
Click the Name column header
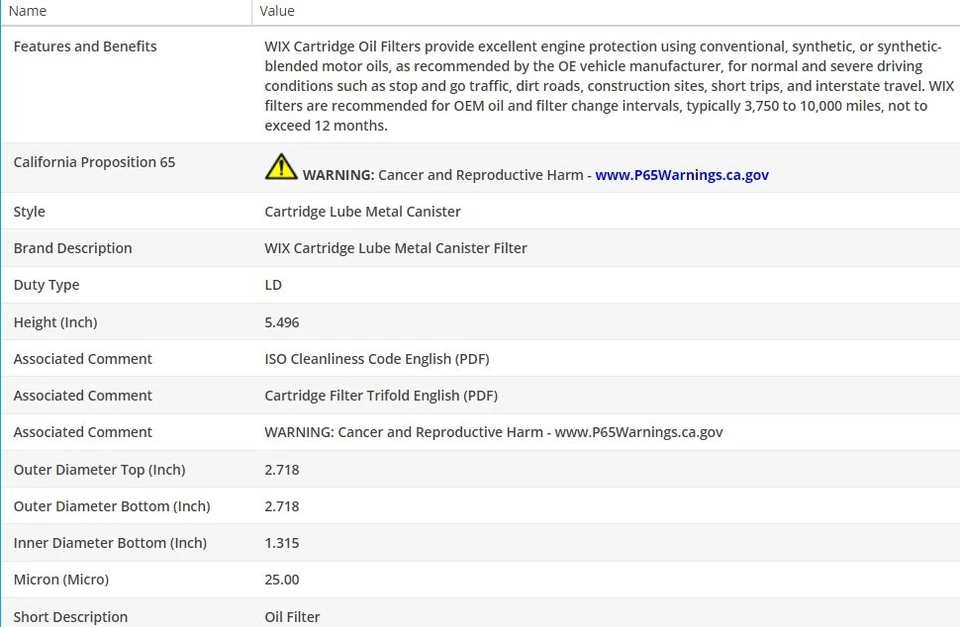coord(28,11)
